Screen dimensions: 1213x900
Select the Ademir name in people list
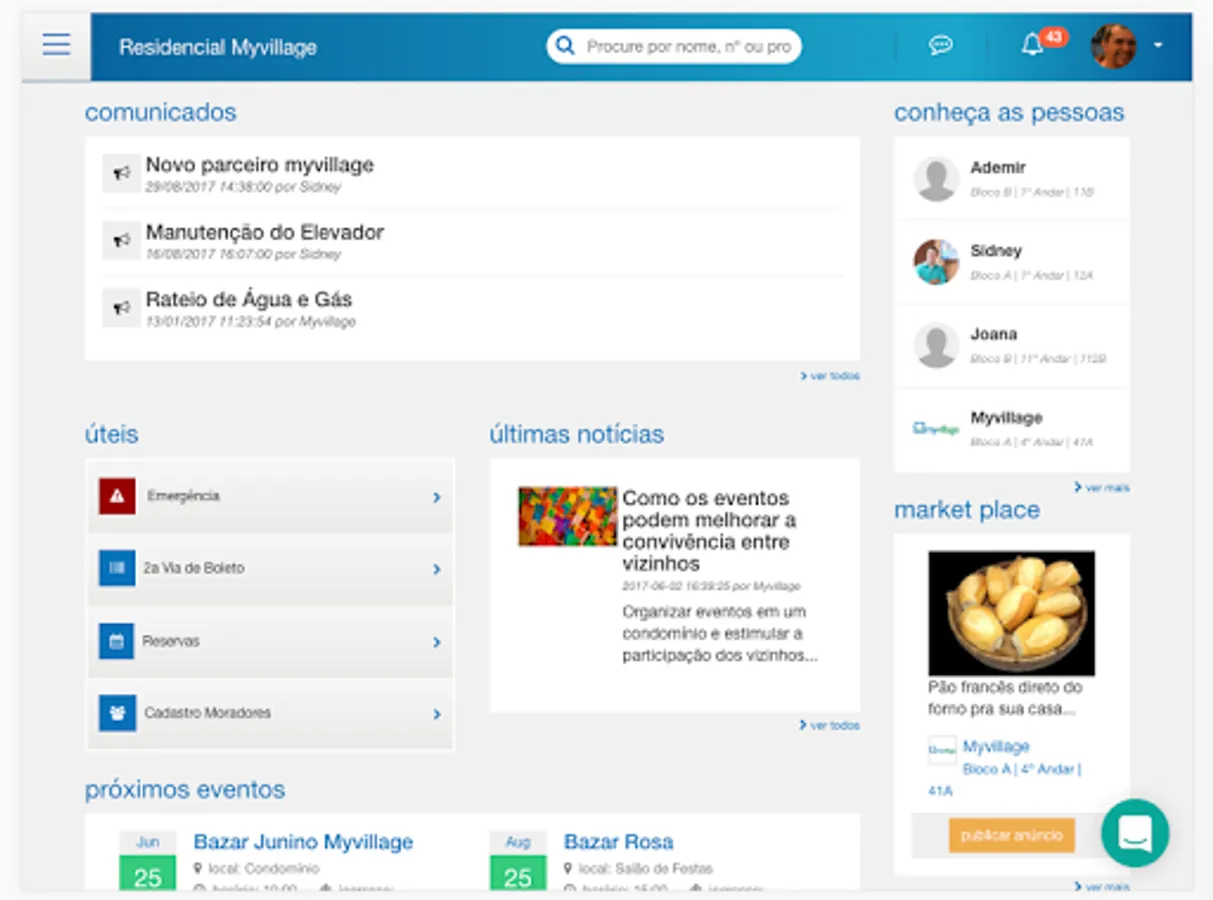997,168
